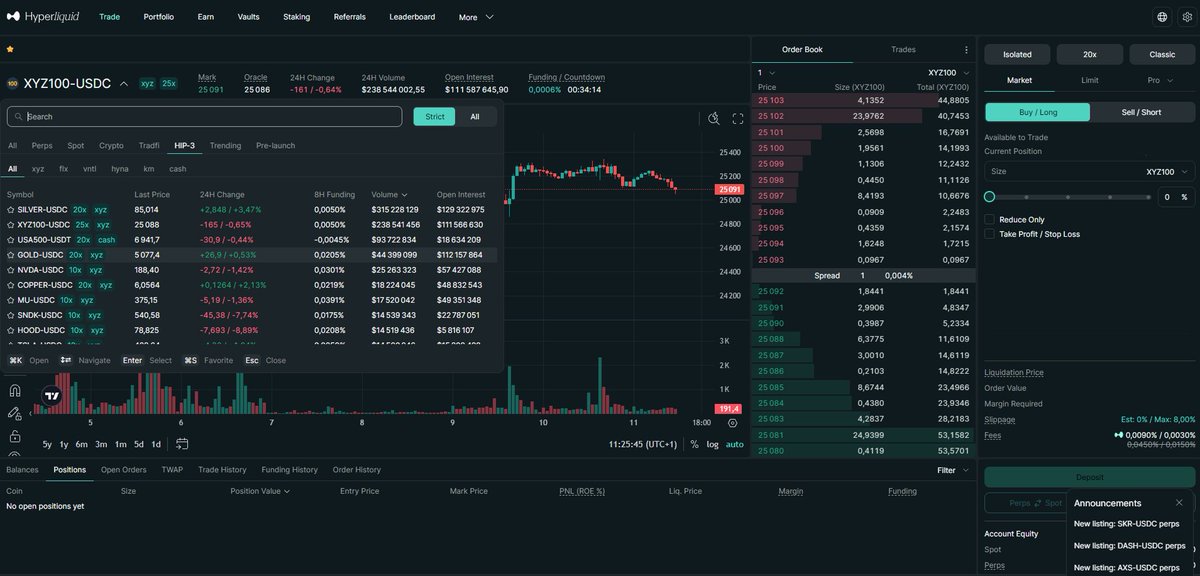Click the chart zoom magnifier icon
1200x576 pixels.
[714, 118]
